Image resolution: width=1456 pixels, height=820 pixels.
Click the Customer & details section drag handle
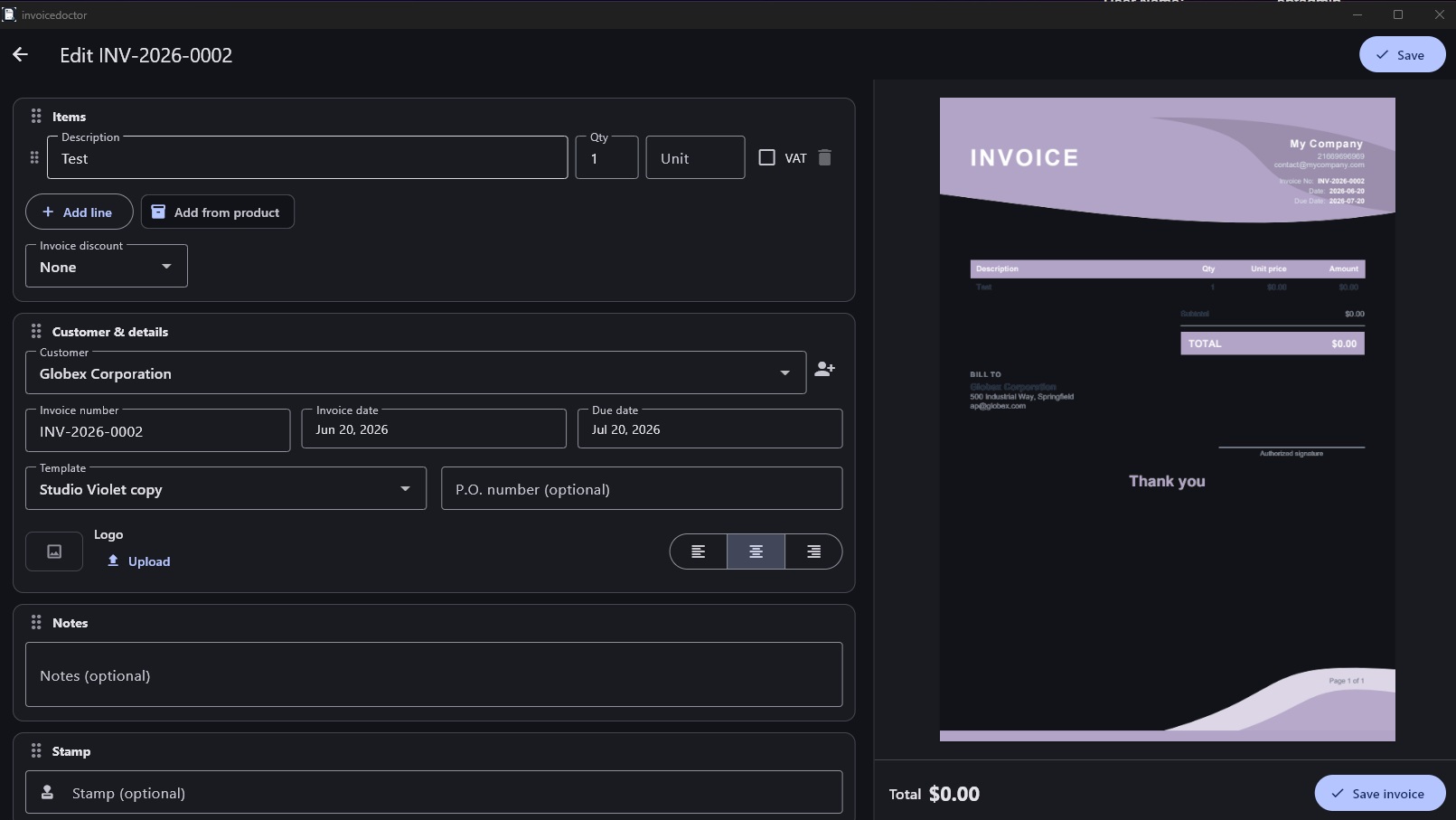[36, 331]
